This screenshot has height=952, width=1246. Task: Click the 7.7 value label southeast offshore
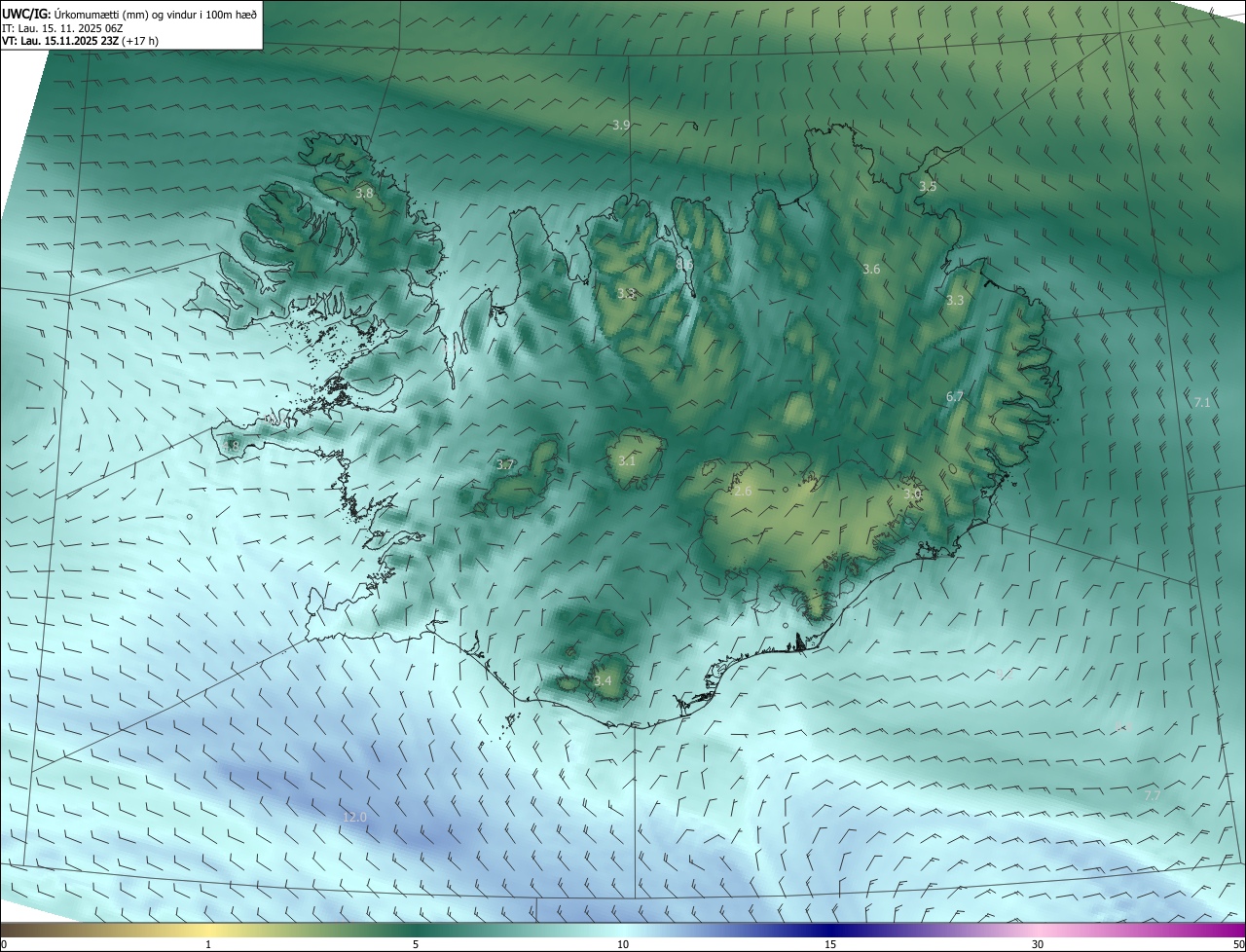(1153, 795)
